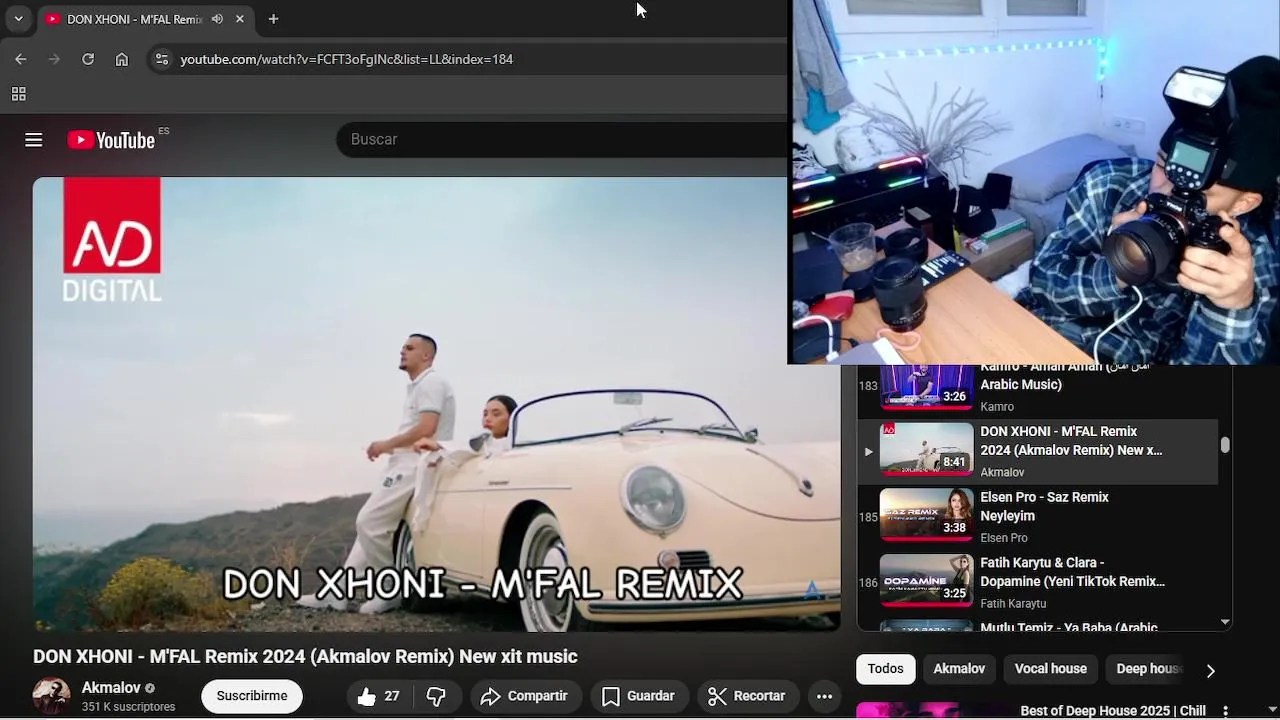1280x720 pixels.
Task: Open Best of Deep House 2025 suggestion
Action: 1113,711
